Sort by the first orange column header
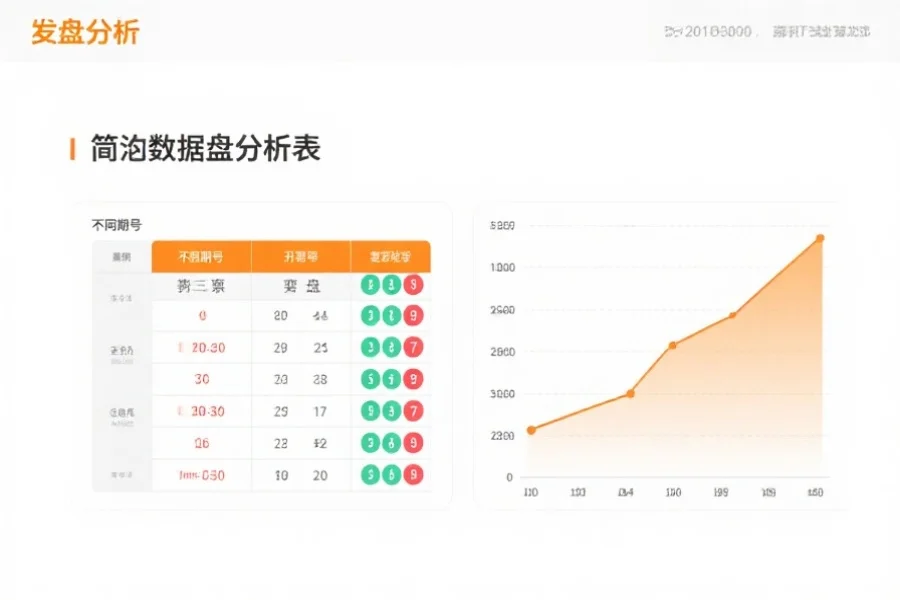900x600 pixels. point(201,257)
